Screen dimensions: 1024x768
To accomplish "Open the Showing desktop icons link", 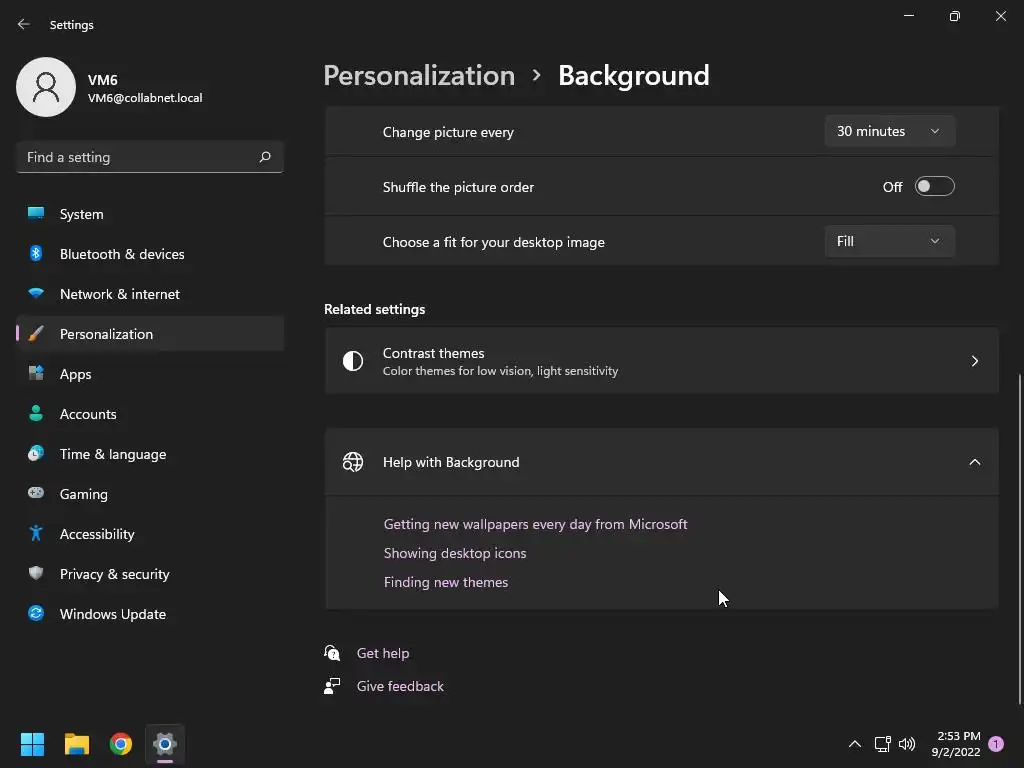I will pyautogui.click(x=455, y=553).
